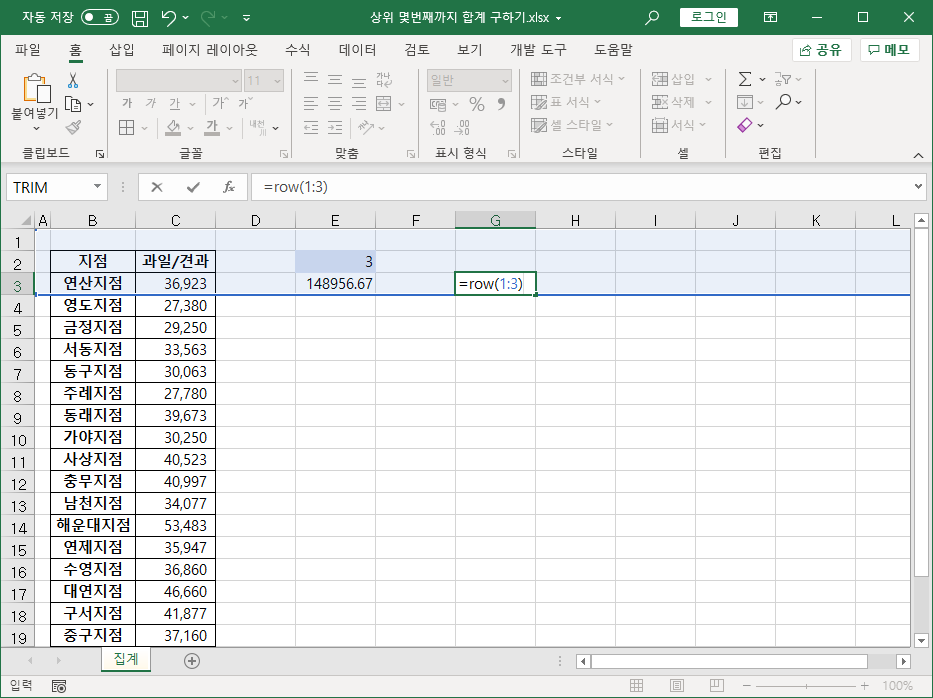Click the Clear eraser icon in editing group
Screen dimensions: 933x698
[x=745, y=125]
